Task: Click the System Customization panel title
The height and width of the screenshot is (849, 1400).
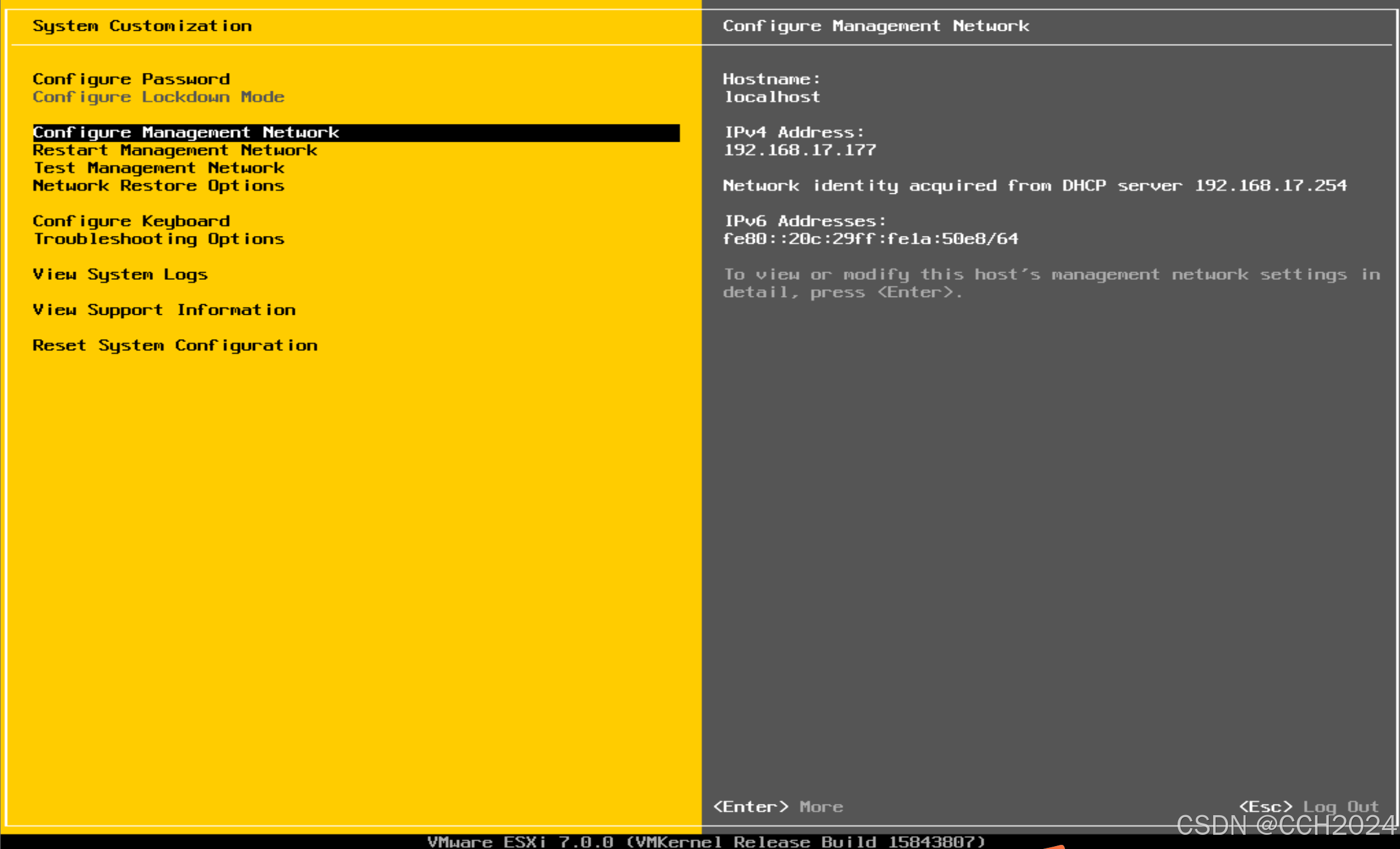Action: point(142,26)
